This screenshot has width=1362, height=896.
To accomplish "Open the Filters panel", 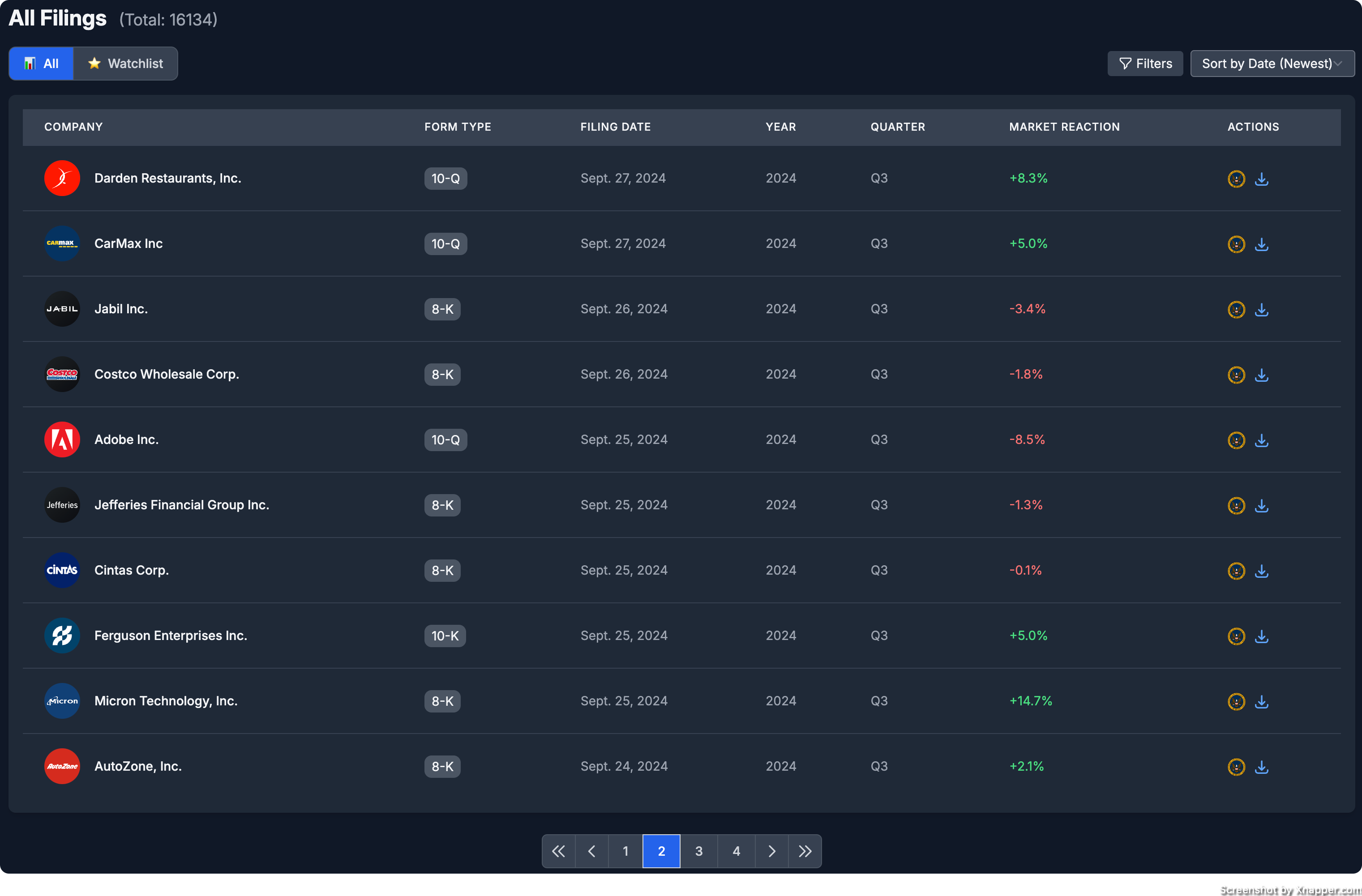I will [1145, 64].
